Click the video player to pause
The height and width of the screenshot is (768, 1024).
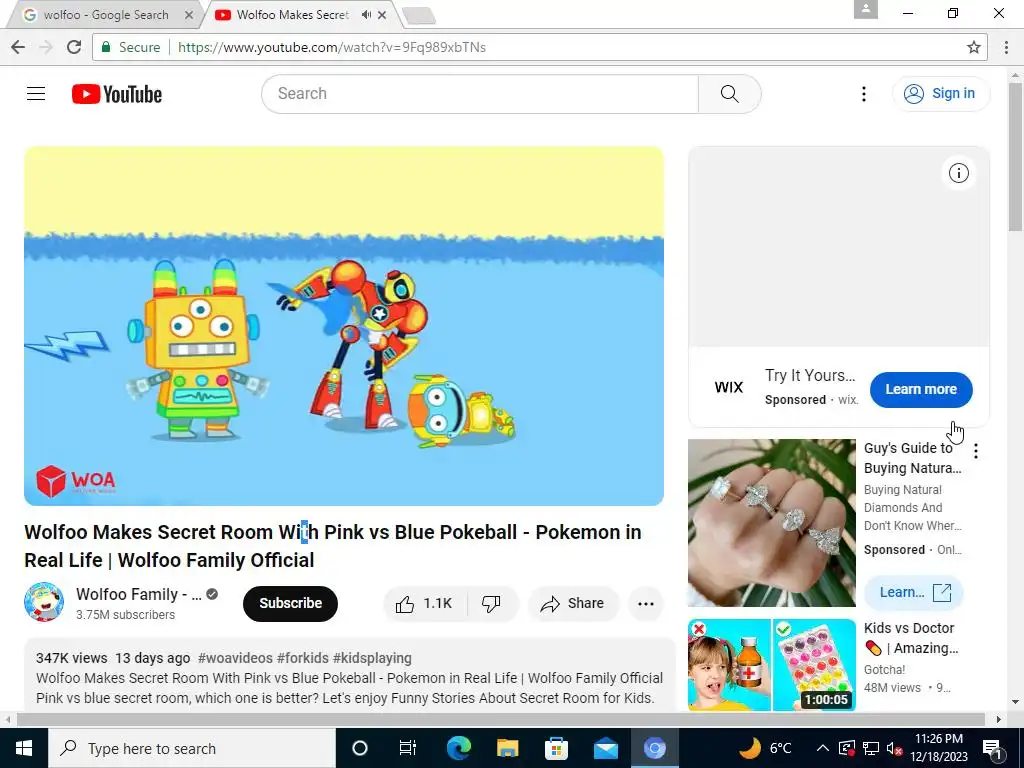pyautogui.click(x=344, y=326)
